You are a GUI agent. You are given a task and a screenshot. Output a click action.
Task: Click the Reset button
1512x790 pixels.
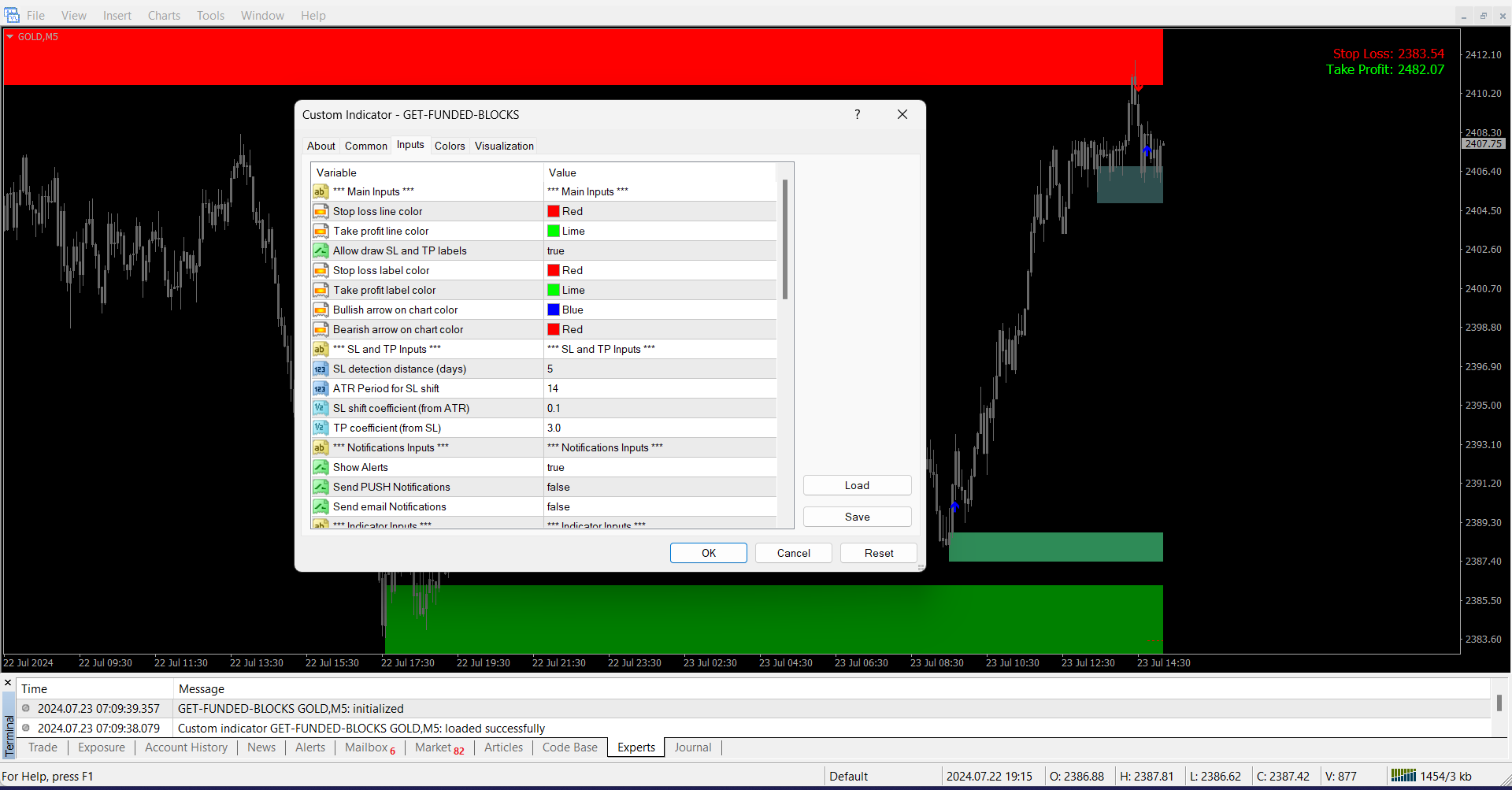click(x=878, y=553)
